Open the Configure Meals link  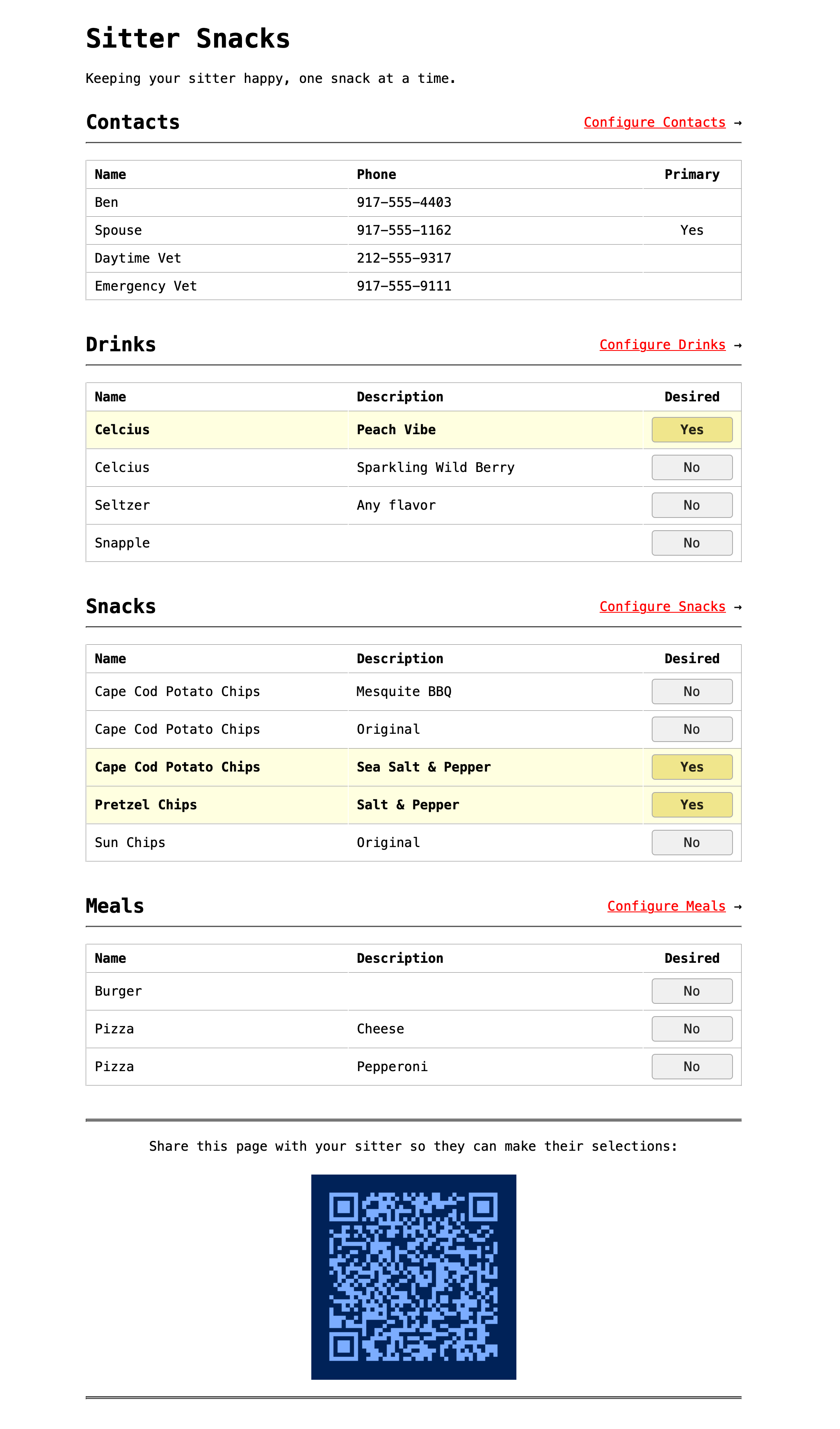tap(666, 906)
